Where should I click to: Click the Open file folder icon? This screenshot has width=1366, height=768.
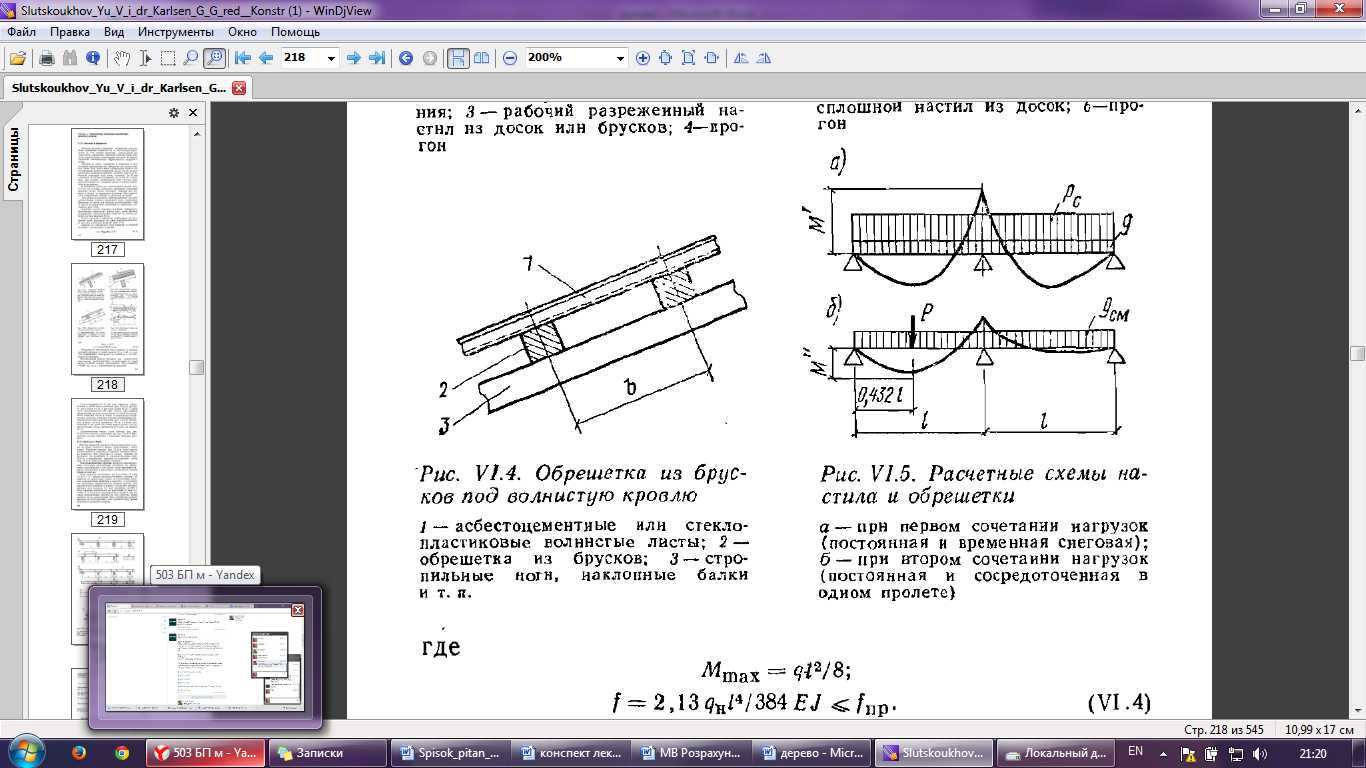pos(17,58)
